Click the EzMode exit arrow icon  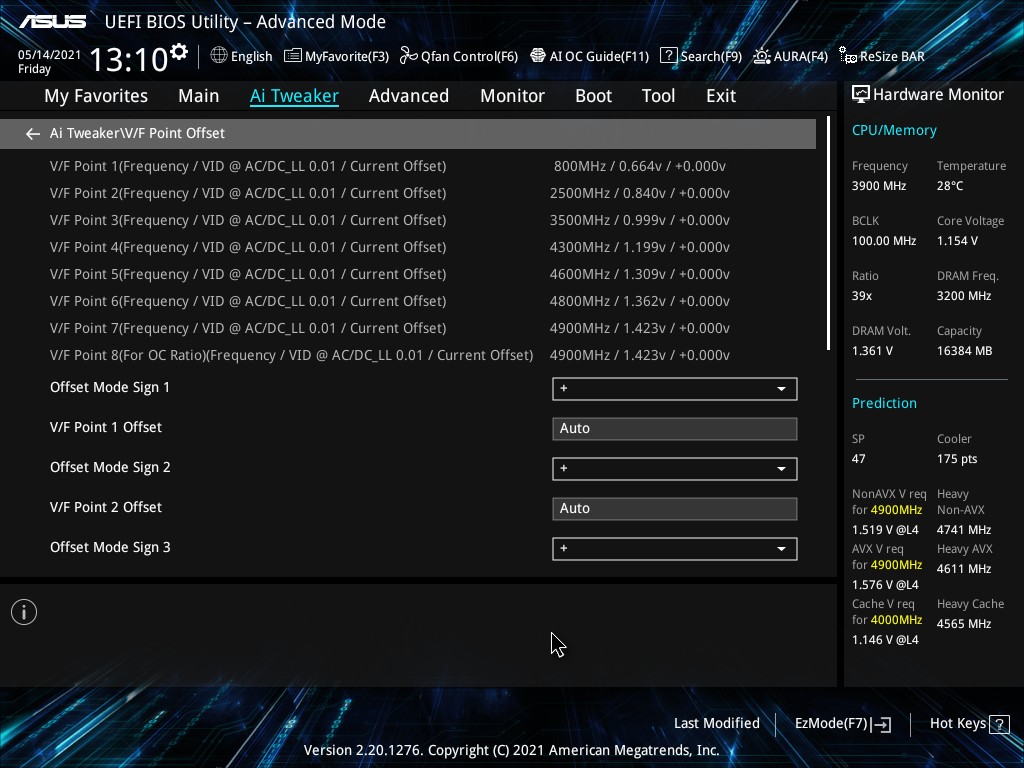pyautogui.click(x=881, y=724)
